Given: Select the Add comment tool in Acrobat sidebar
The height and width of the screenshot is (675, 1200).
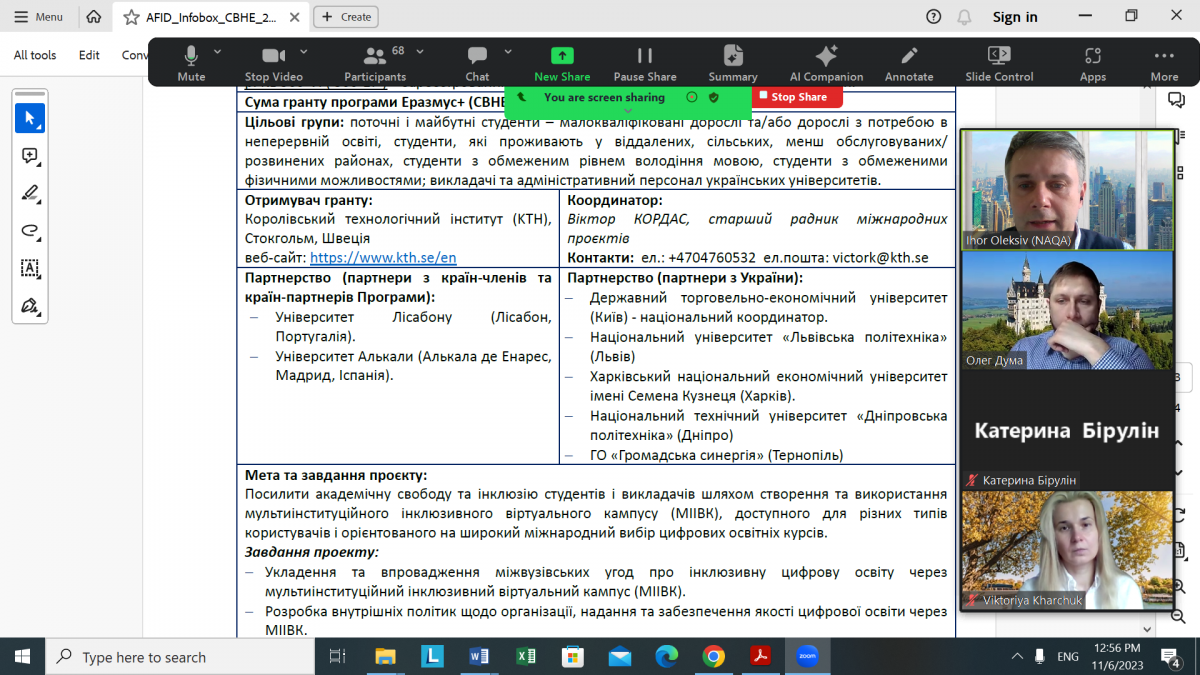Looking at the screenshot, I should point(29,155).
